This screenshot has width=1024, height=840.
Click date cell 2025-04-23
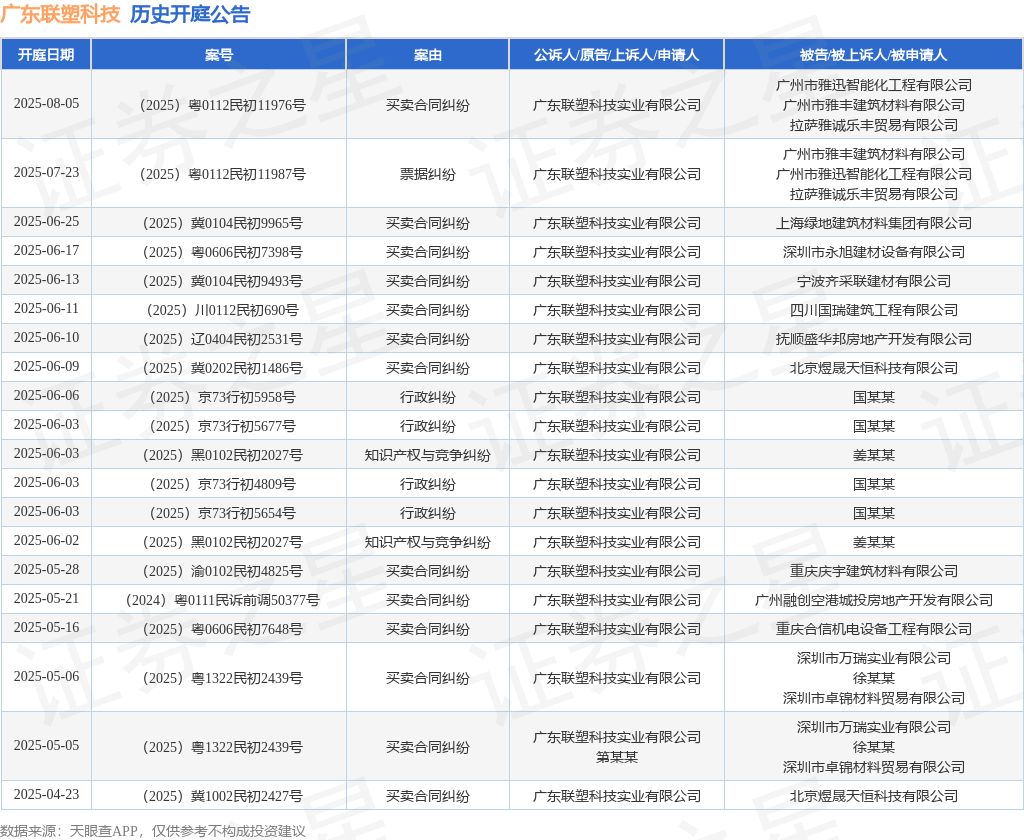(x=46, y=795)
